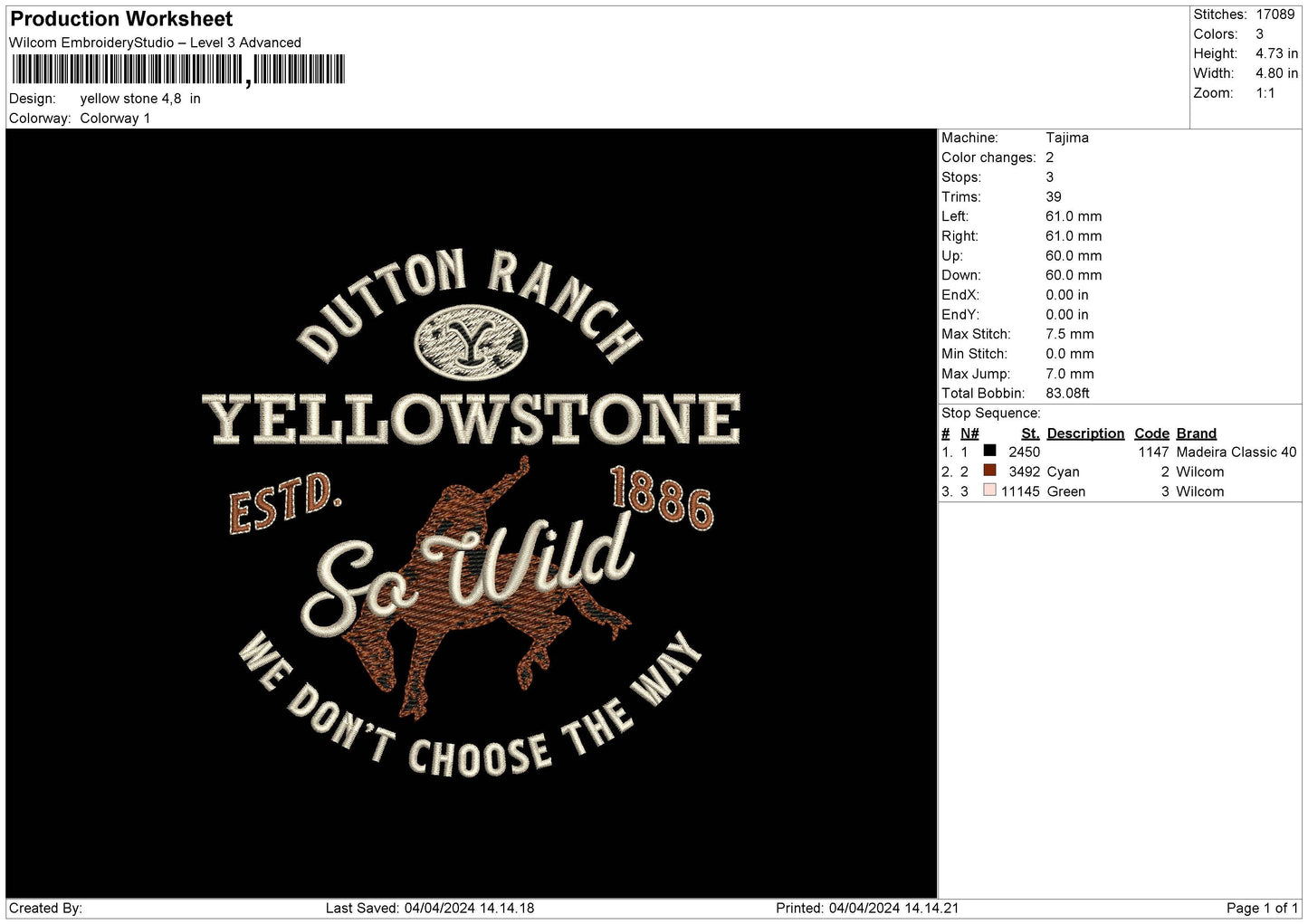Click stitch count 2450 in row 1

1024,452
